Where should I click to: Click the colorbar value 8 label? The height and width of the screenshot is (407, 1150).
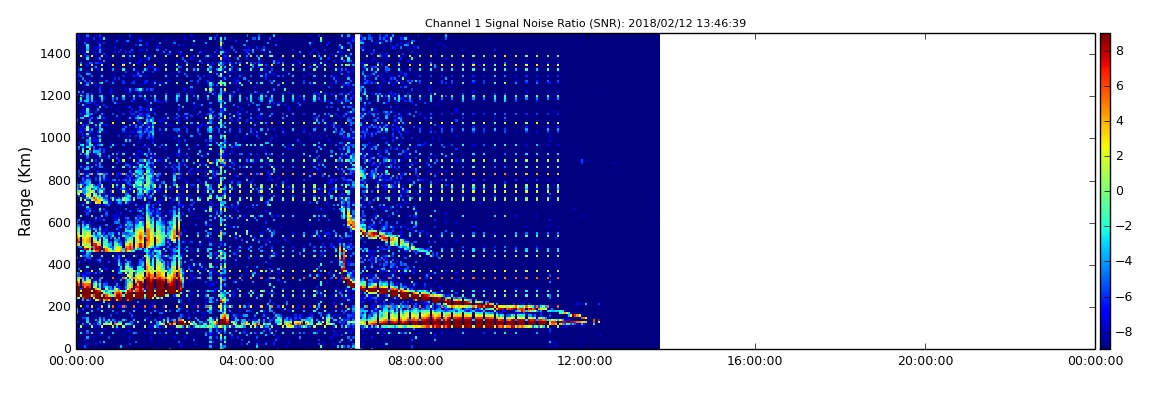coord(1120,51)
